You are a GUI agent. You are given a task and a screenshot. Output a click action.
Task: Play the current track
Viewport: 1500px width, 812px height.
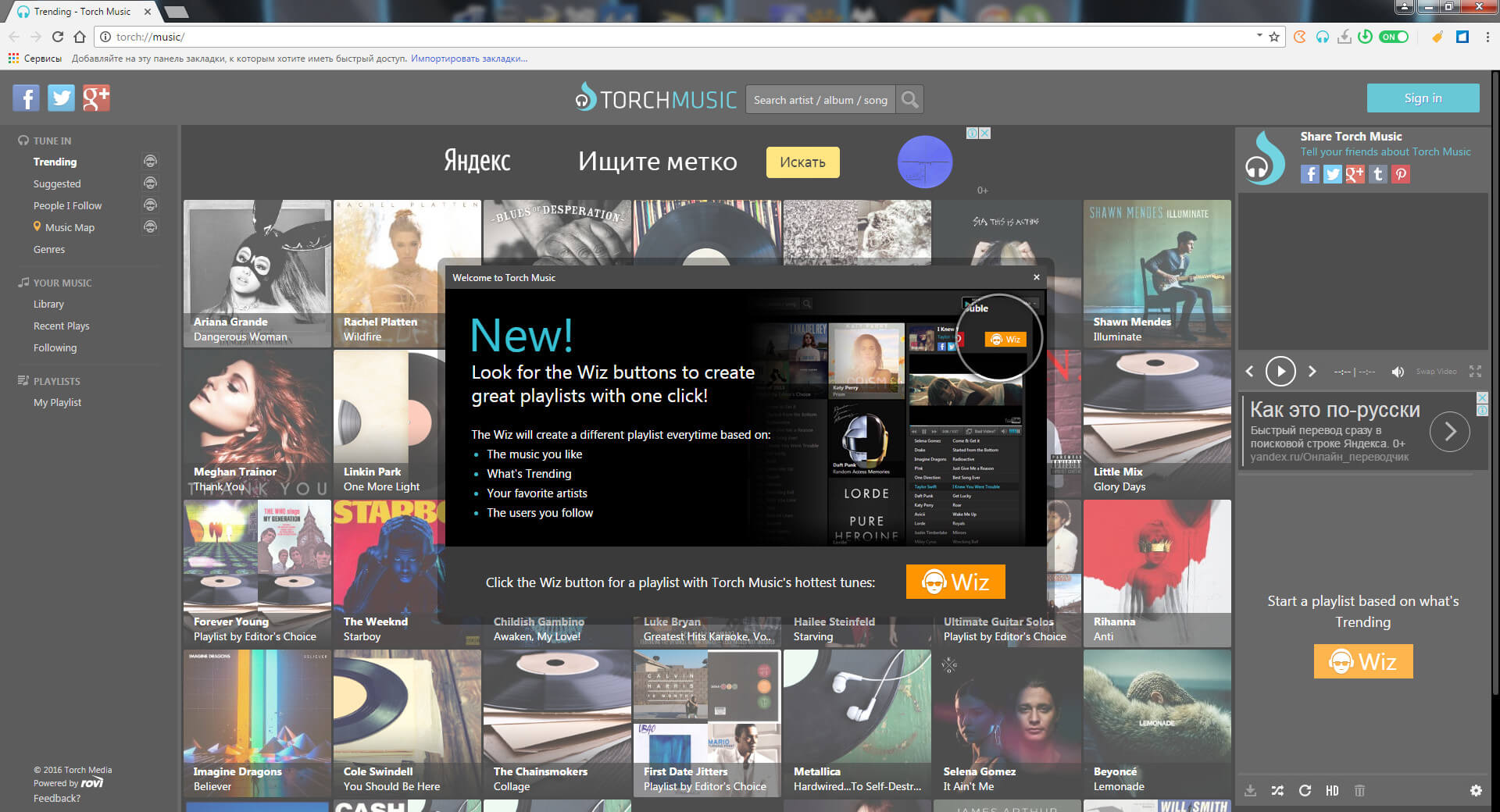1280,371
